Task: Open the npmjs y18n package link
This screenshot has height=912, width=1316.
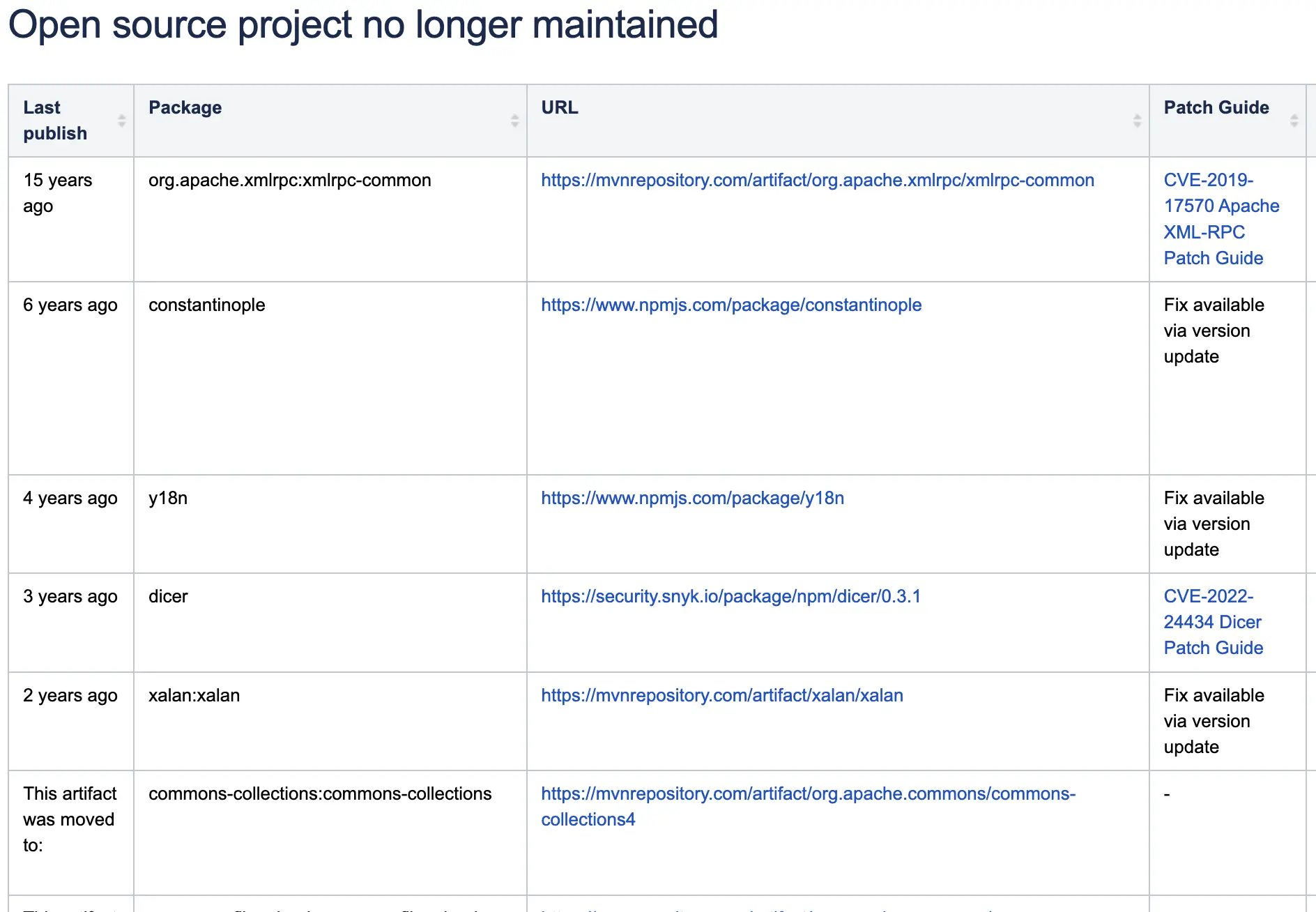Action: point(692,498)
